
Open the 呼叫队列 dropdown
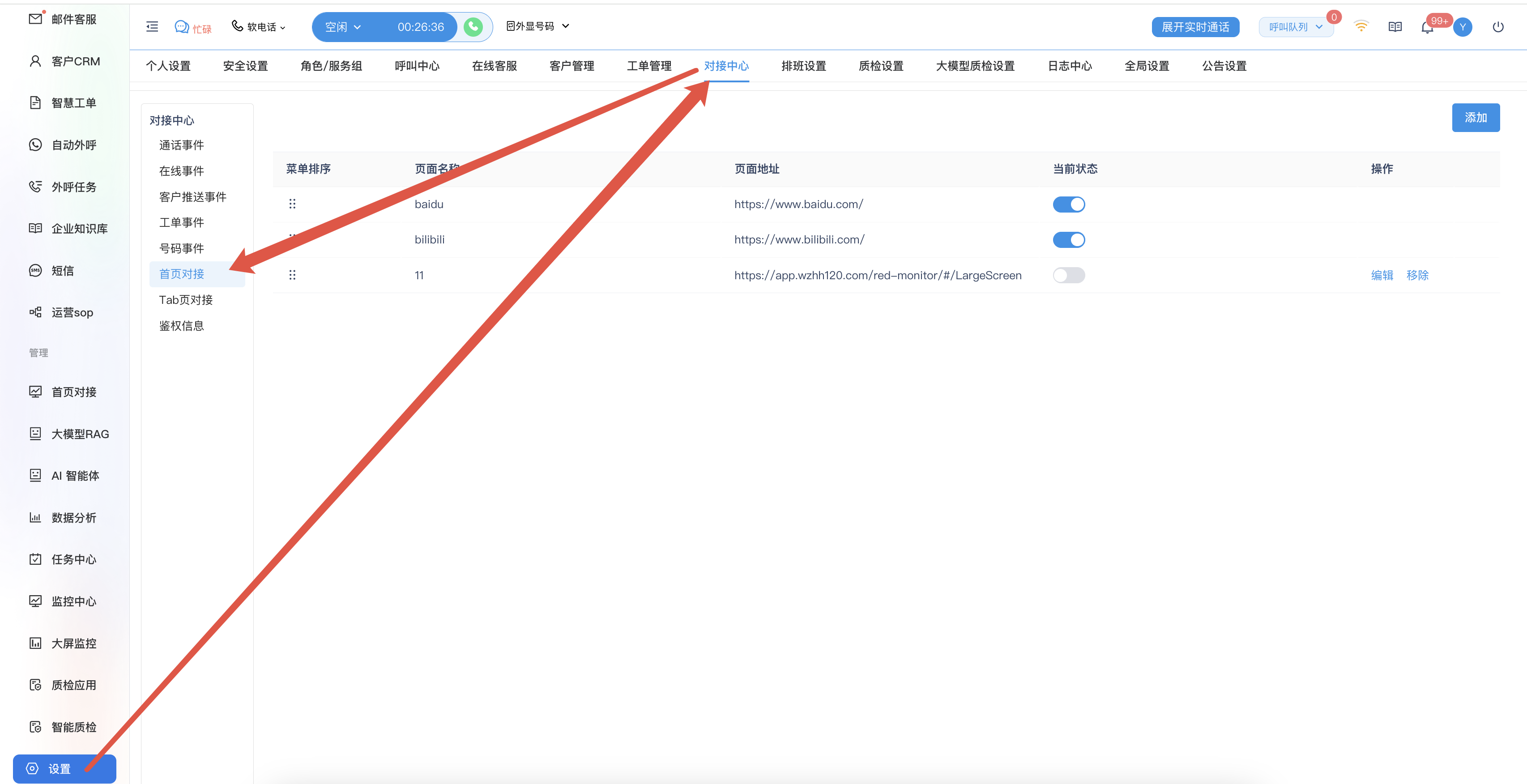coord(1296,27)
